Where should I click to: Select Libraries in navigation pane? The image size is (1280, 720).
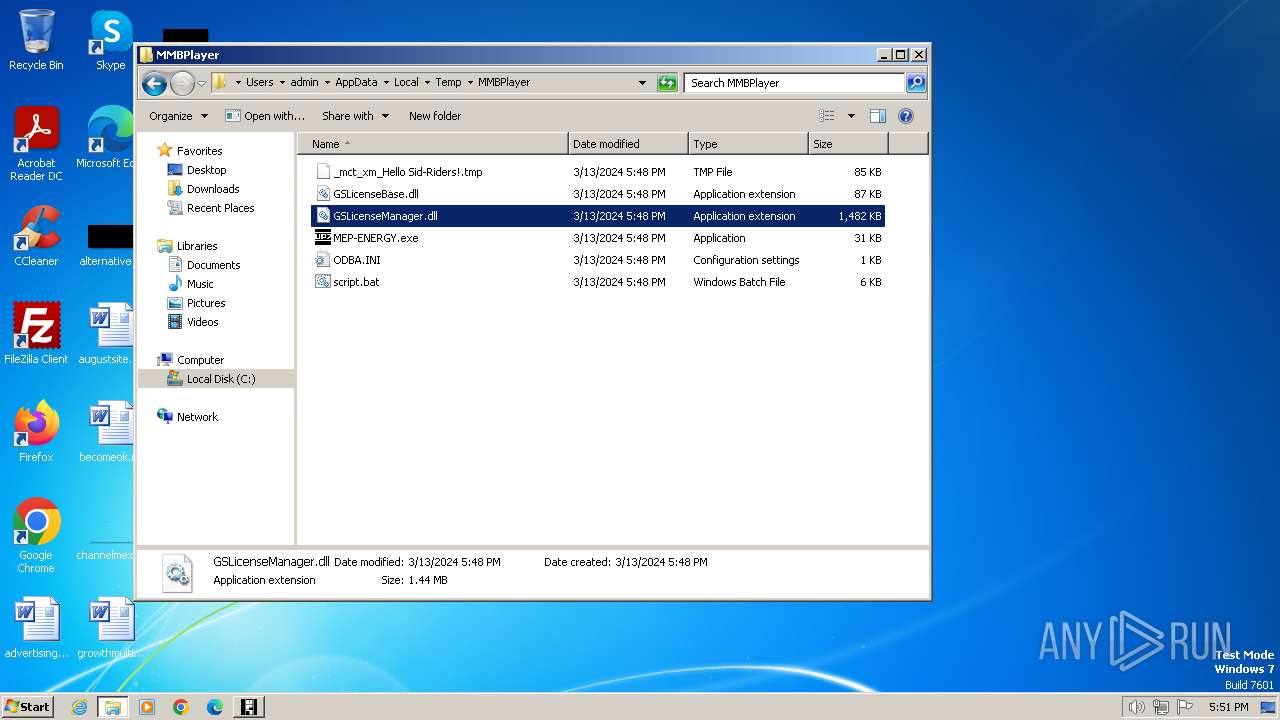pyautogui.click(x=197, y=246)
